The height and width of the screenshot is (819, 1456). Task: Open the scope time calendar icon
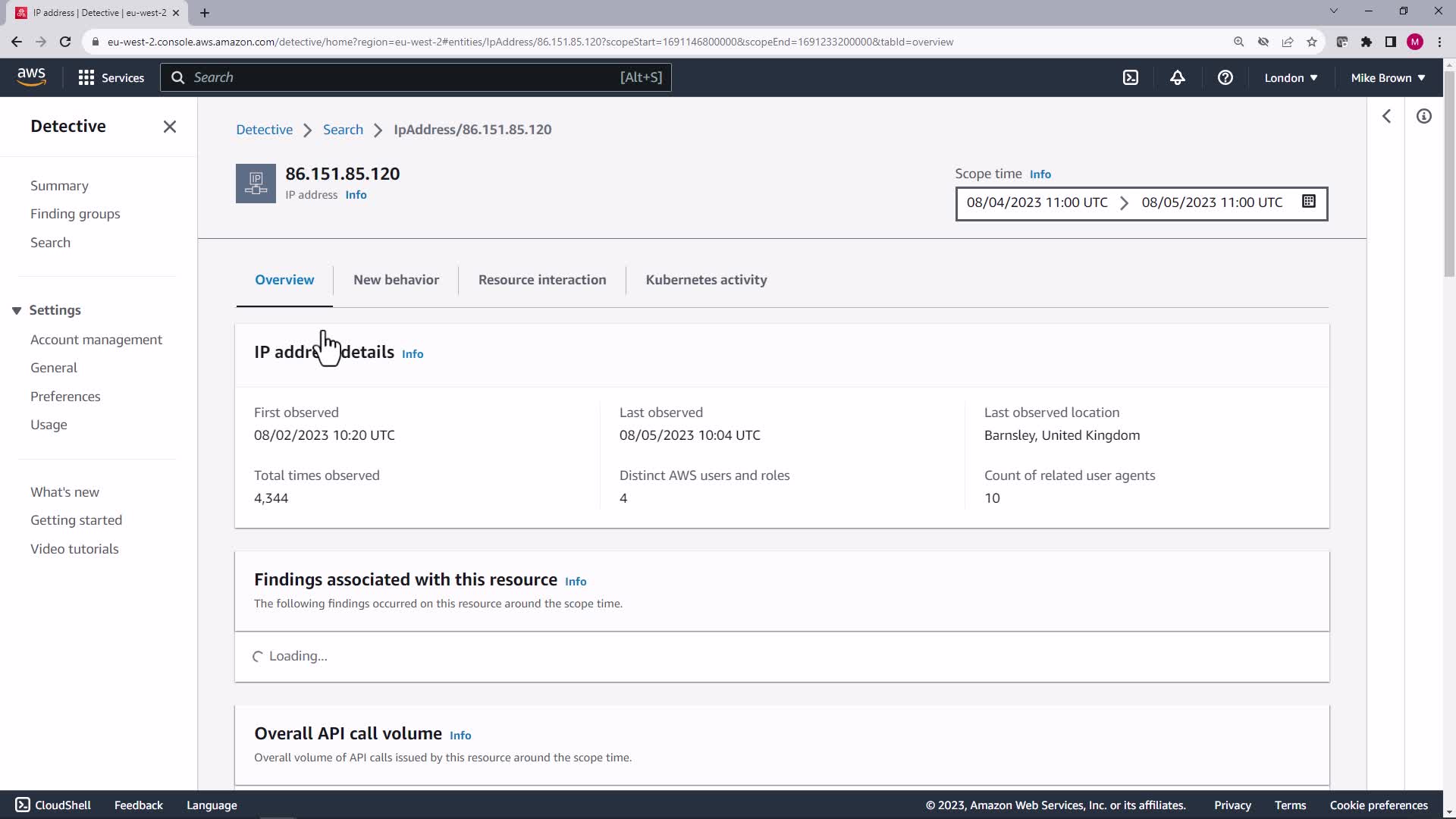coord(1308,202)
